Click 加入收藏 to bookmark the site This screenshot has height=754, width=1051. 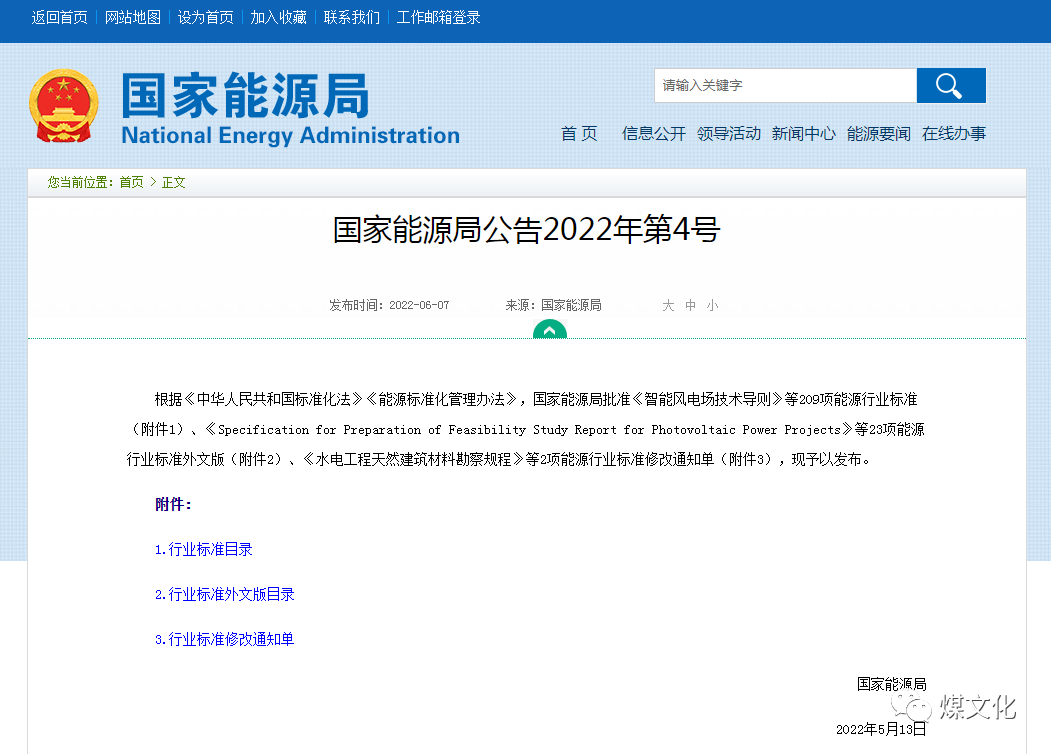(x=278, y=17)
